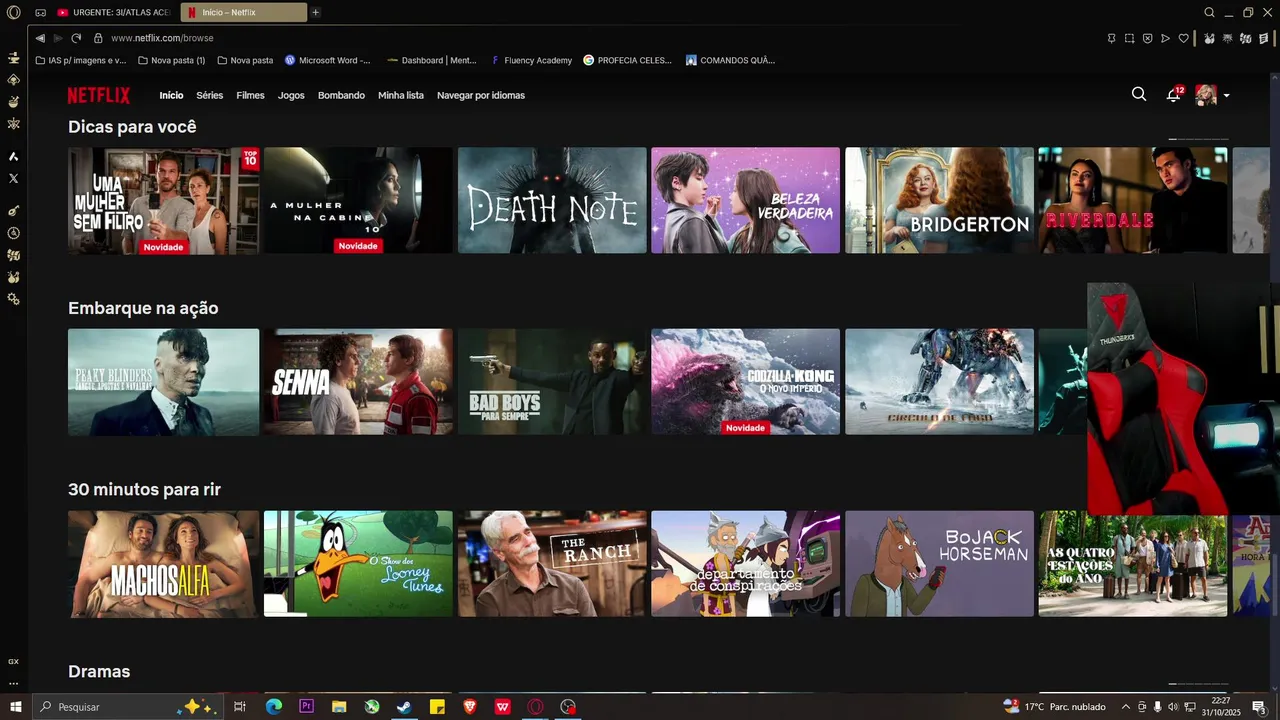
Task: Open The Ranch title card
Action: point(552,564)
